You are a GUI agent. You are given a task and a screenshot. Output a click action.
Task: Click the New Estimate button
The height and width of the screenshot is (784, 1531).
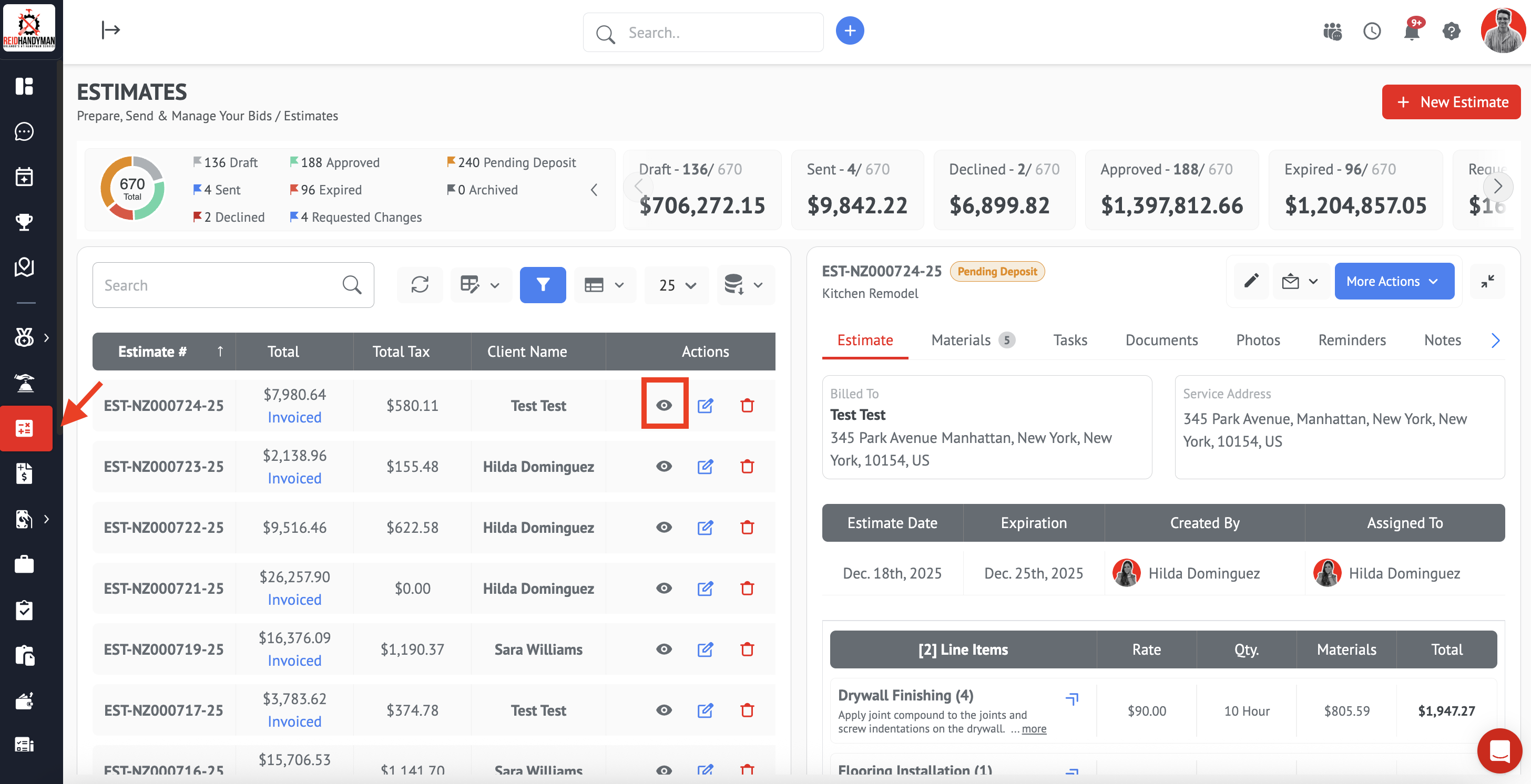coord(1451,102)
